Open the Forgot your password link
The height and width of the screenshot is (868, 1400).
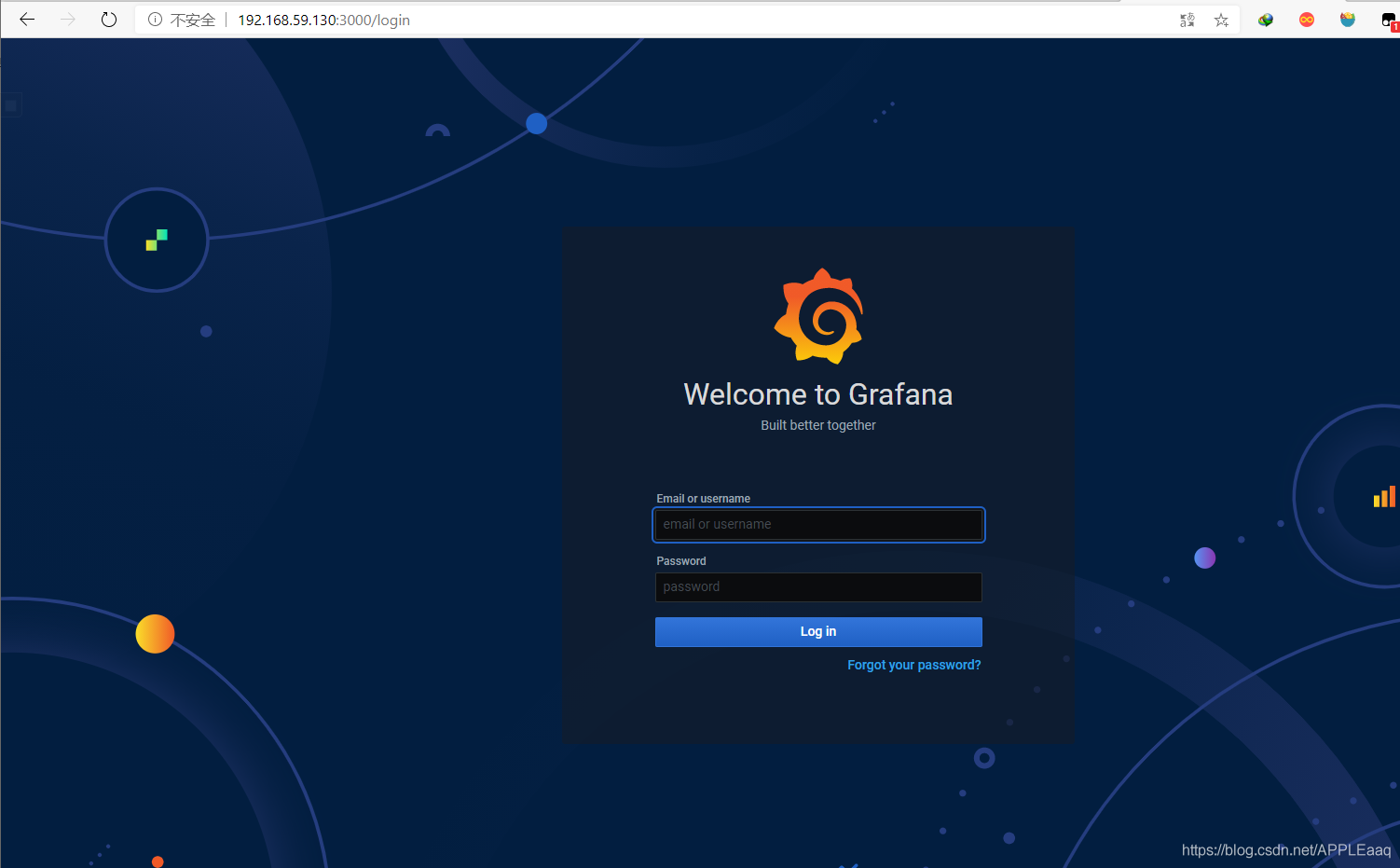tap(913, 665)
